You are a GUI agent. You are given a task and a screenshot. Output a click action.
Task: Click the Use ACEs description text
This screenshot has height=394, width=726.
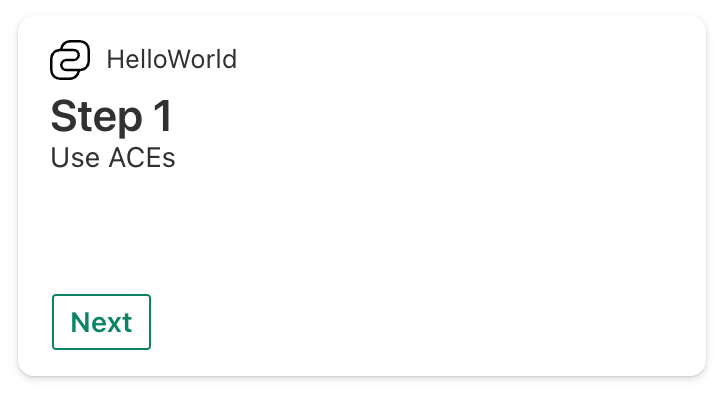point(113,158)
